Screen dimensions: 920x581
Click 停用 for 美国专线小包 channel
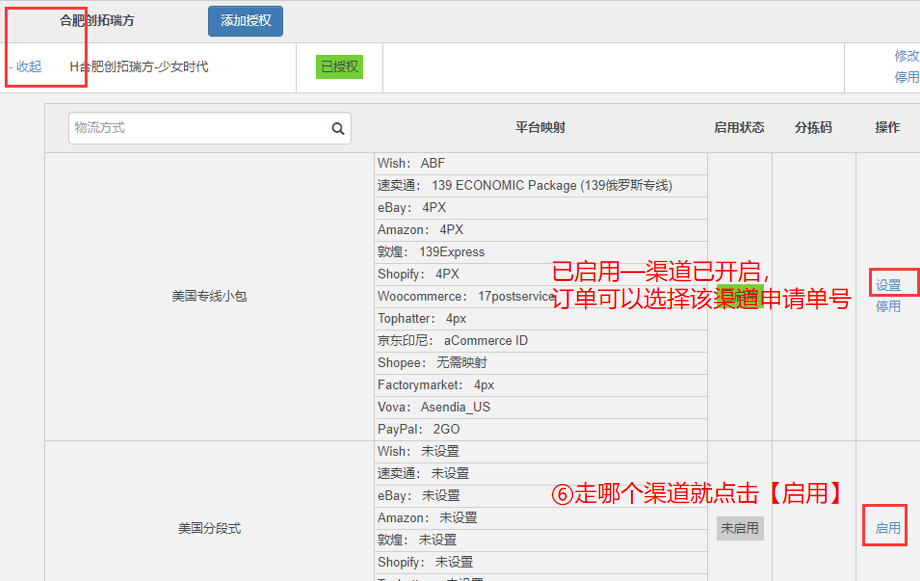[888, 306]
